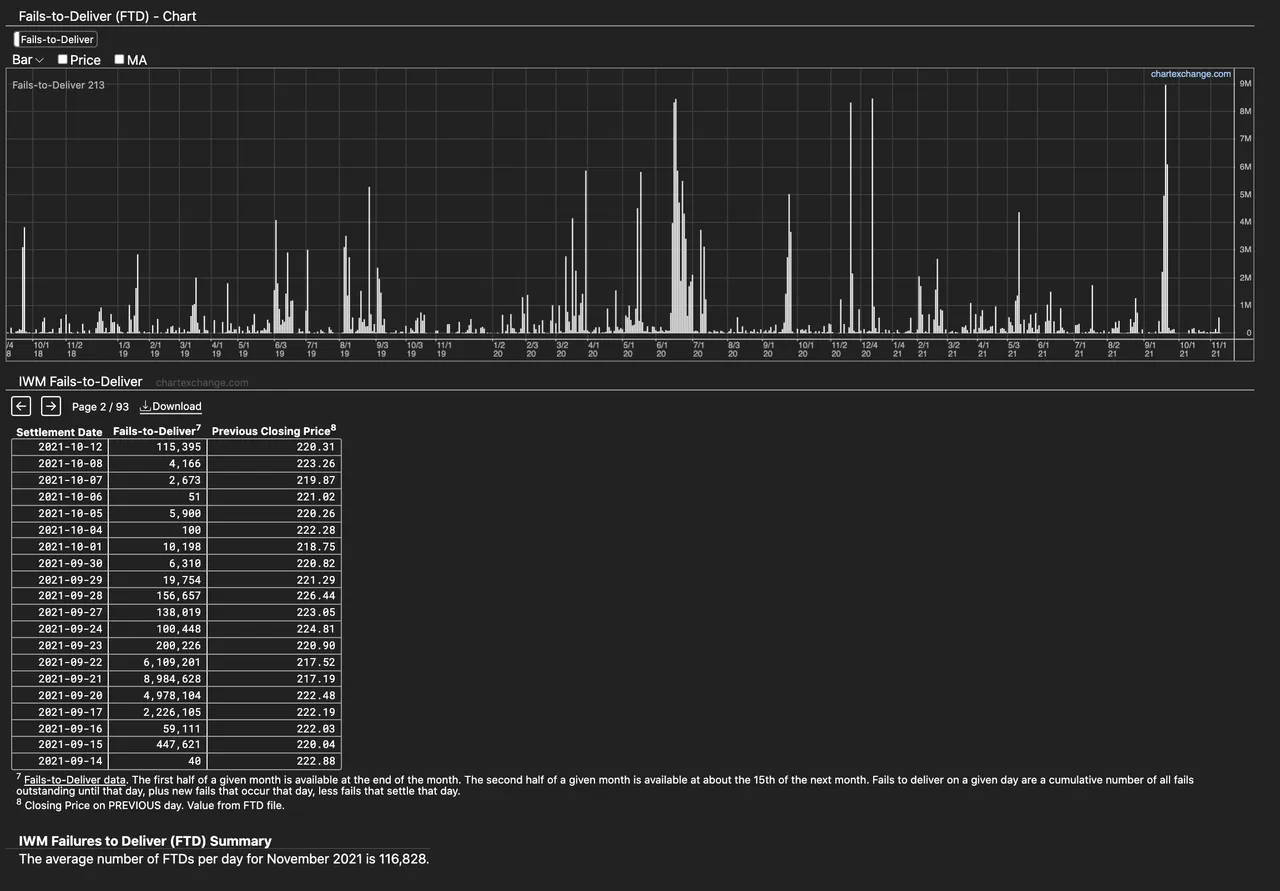The image size is (1280, 891).
Task: Click the 8,984,628 fails-to-deliver value
Action: coord(172,679)
